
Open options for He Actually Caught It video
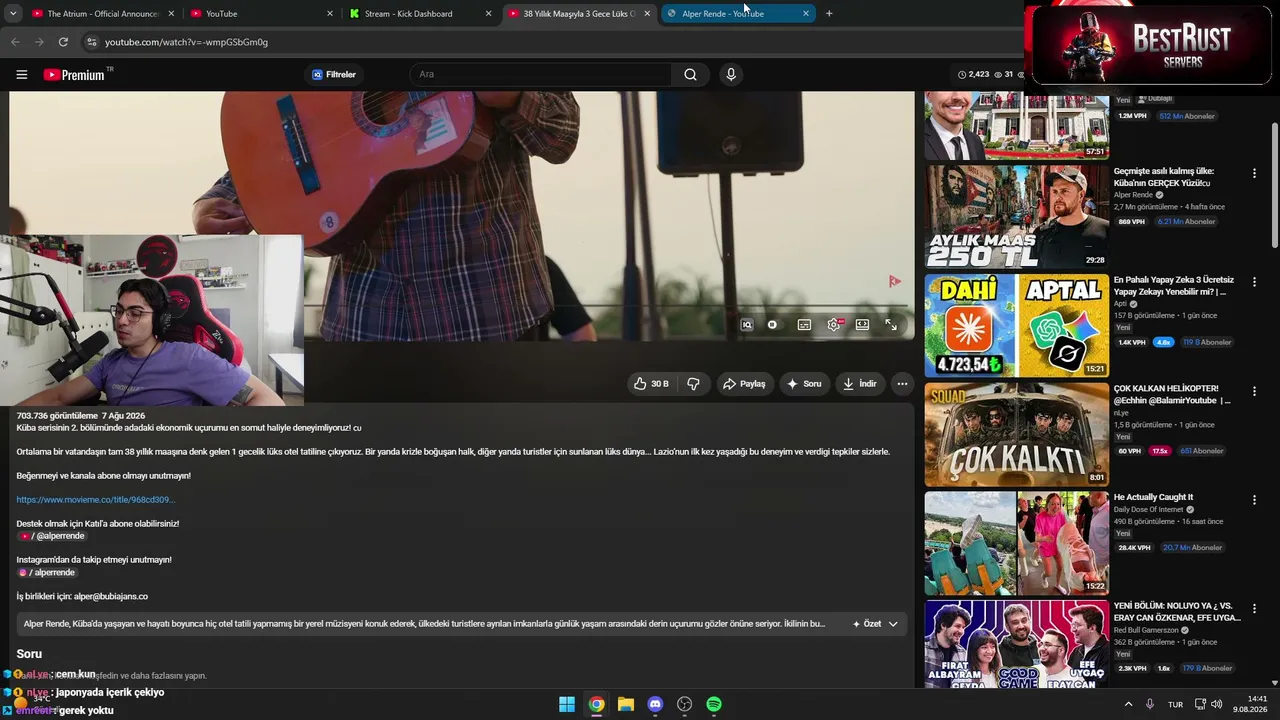point(1254,499)
